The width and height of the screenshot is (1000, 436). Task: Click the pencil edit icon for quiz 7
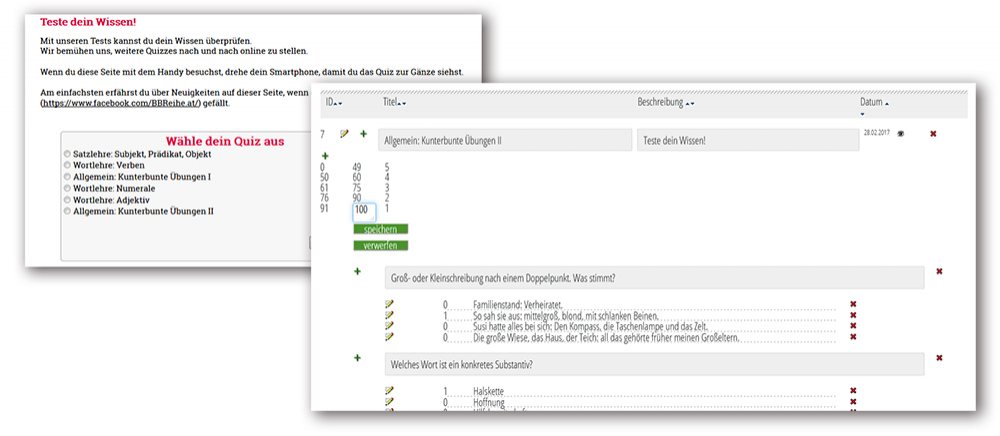click(345, 134)
